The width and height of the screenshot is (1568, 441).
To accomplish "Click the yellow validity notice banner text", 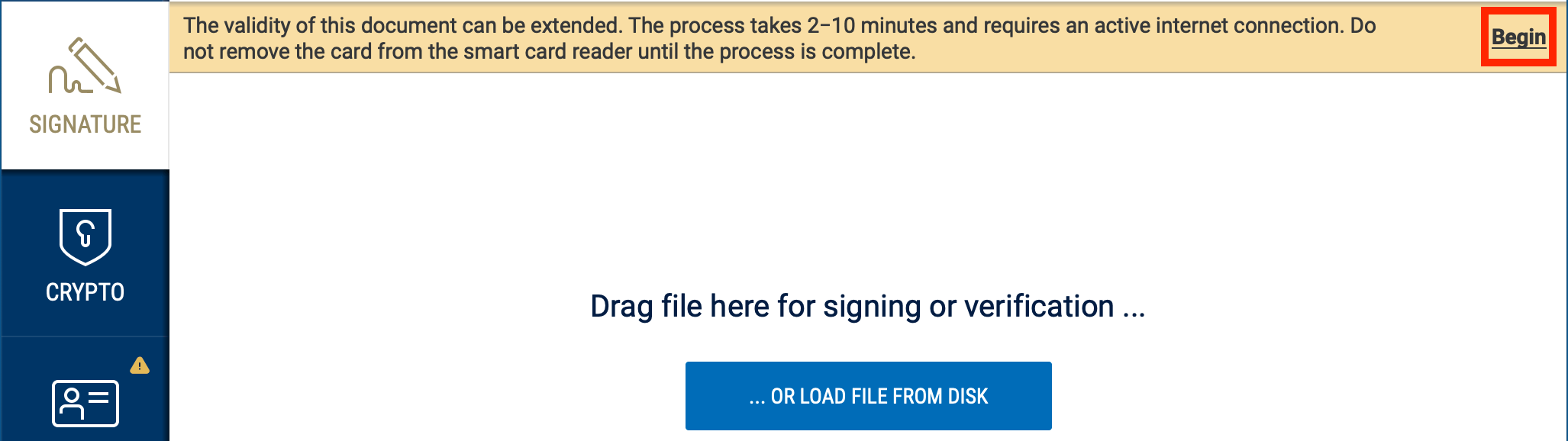I will click(x=779, y=38).
